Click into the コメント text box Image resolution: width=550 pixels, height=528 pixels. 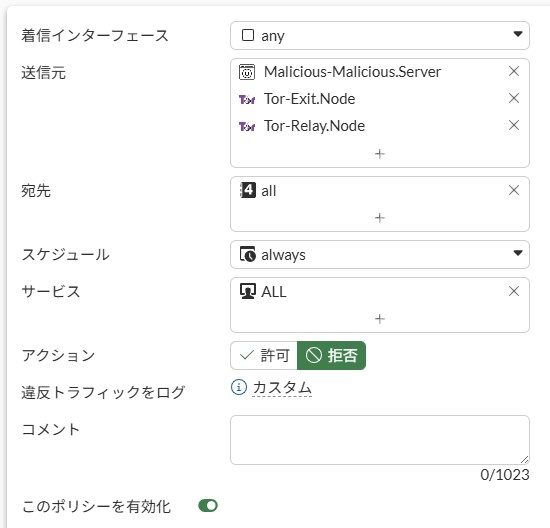380,440
